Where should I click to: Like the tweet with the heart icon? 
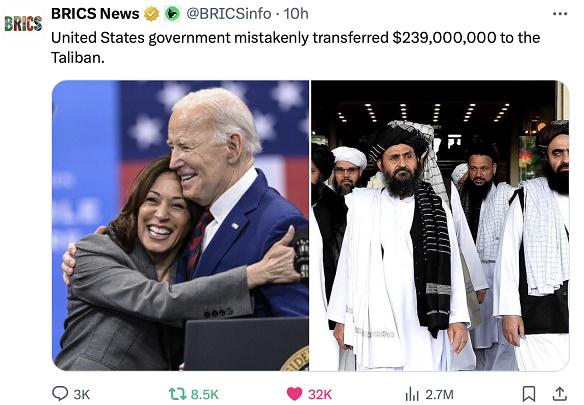[294, 394]
